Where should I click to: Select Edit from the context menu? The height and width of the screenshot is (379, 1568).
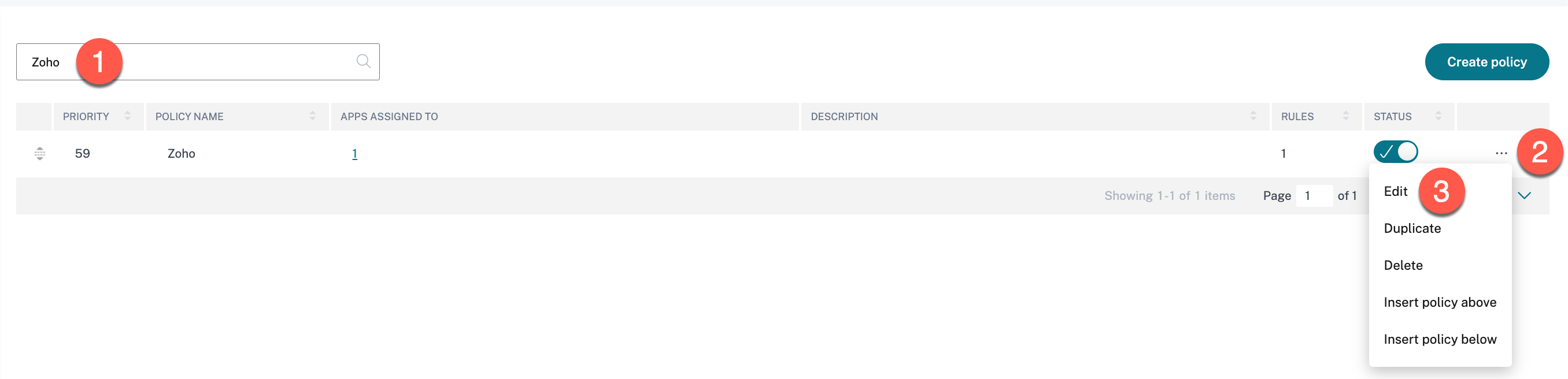[1395, 192]
